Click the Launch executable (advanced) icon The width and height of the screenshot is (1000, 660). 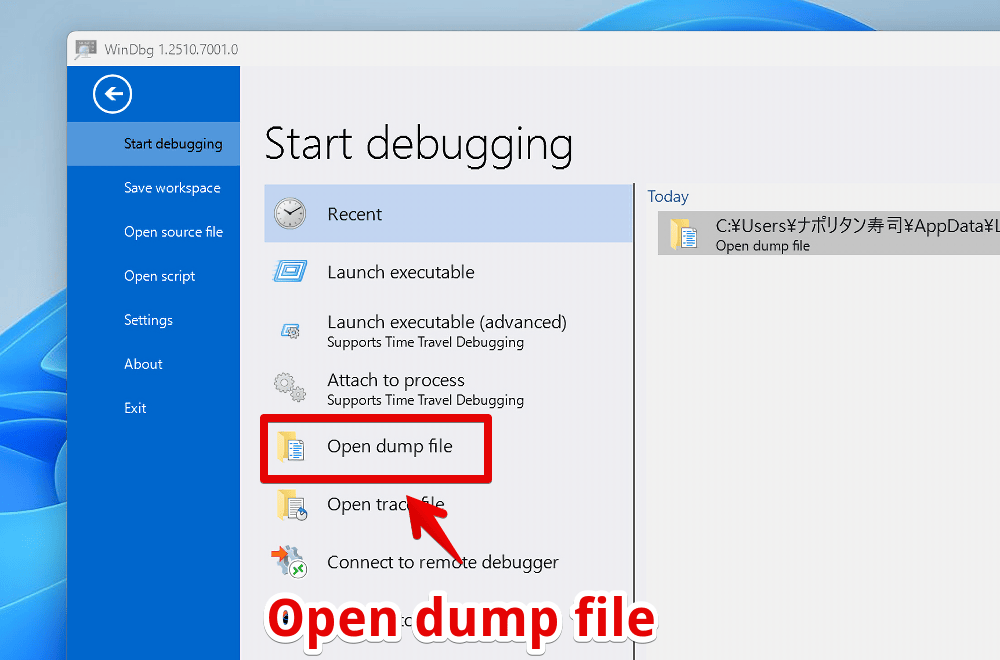tap(290, 330)
